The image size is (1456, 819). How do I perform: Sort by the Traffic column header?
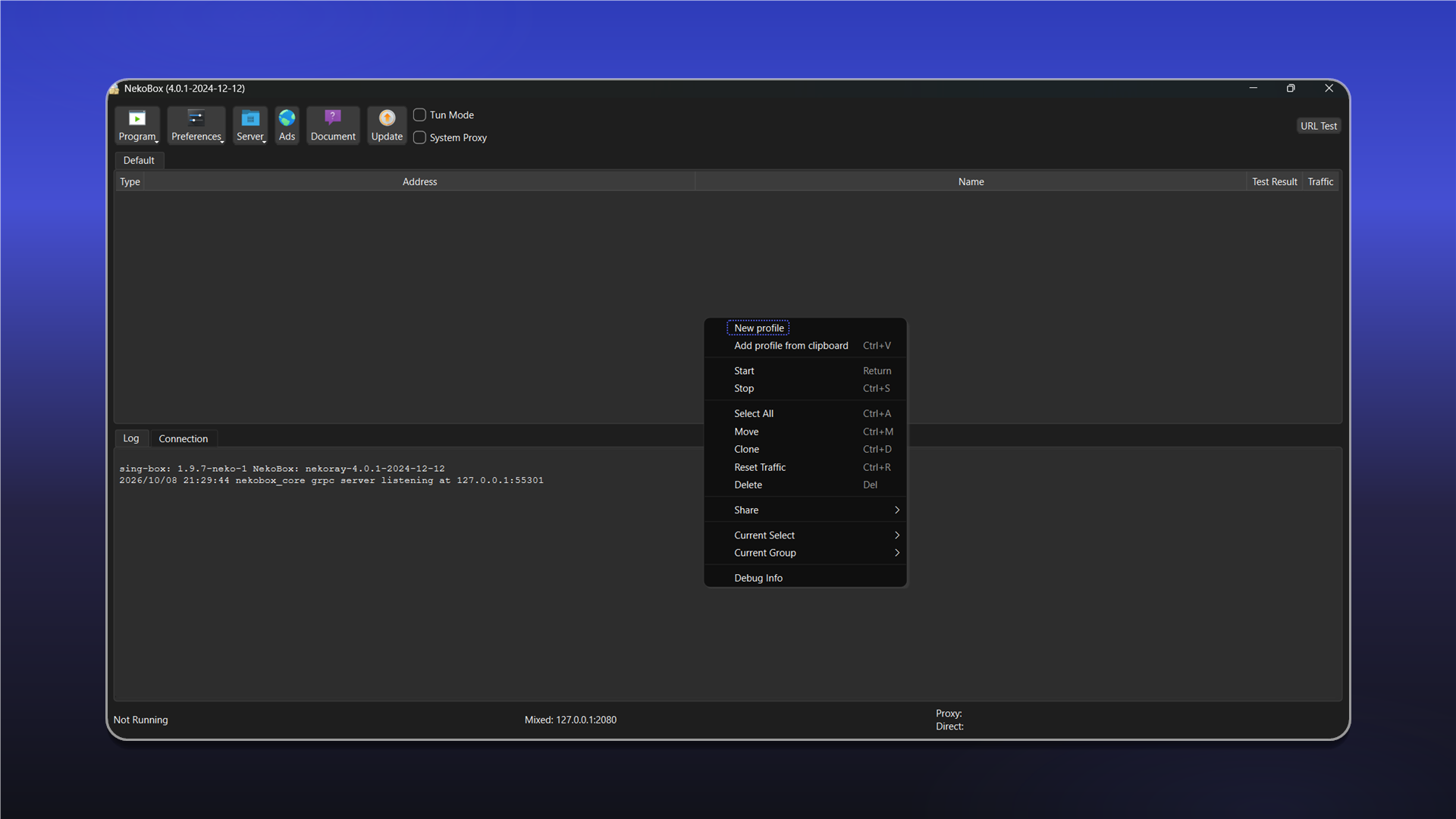point(1320,182)
